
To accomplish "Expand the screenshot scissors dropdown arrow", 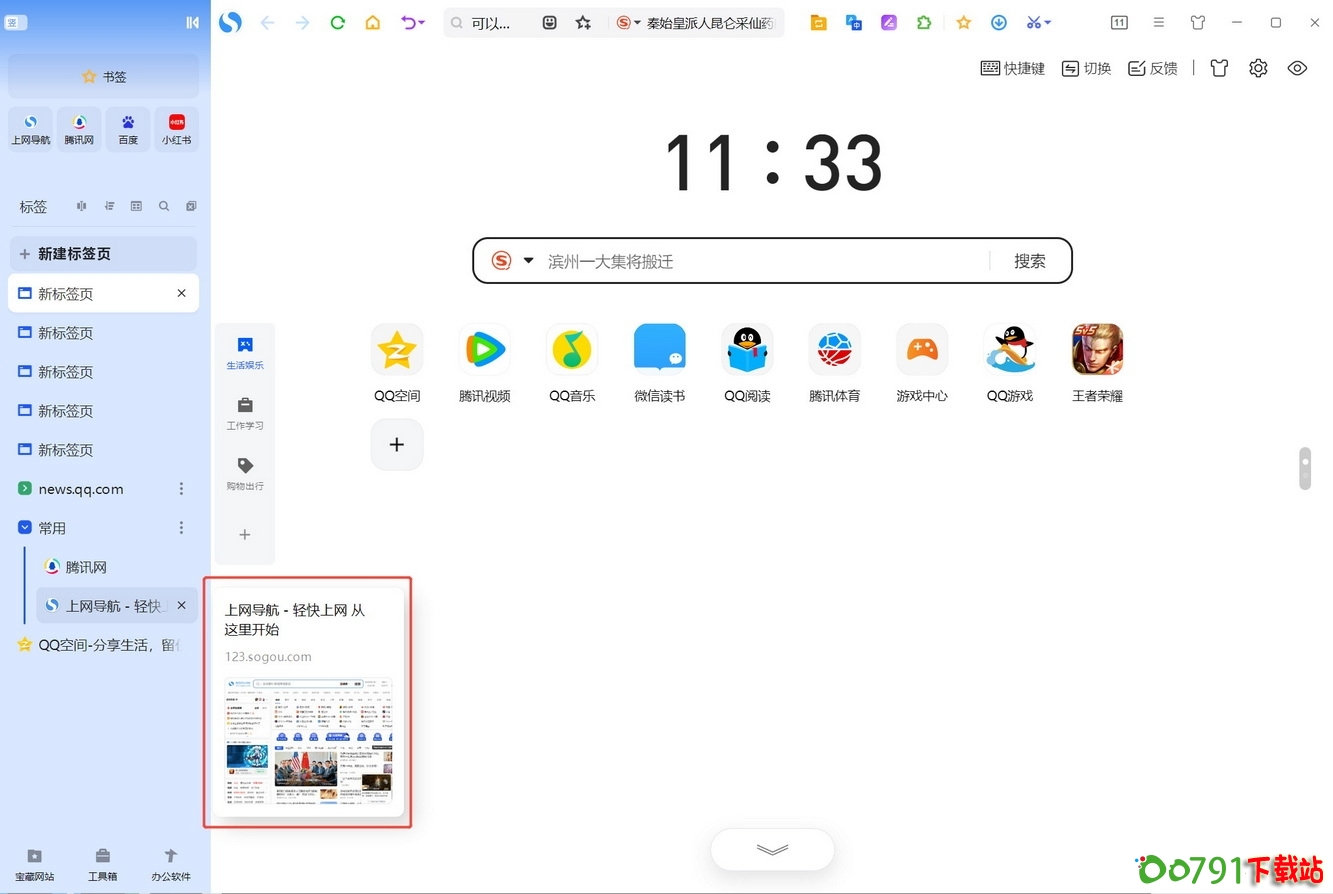I will (1048, 22).
